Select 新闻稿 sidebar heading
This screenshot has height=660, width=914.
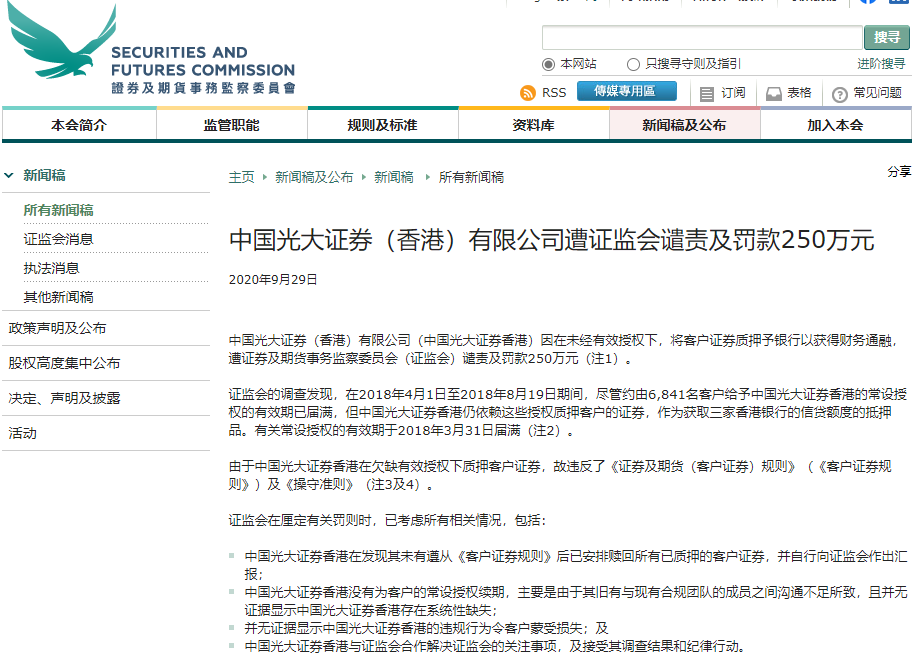44,175
